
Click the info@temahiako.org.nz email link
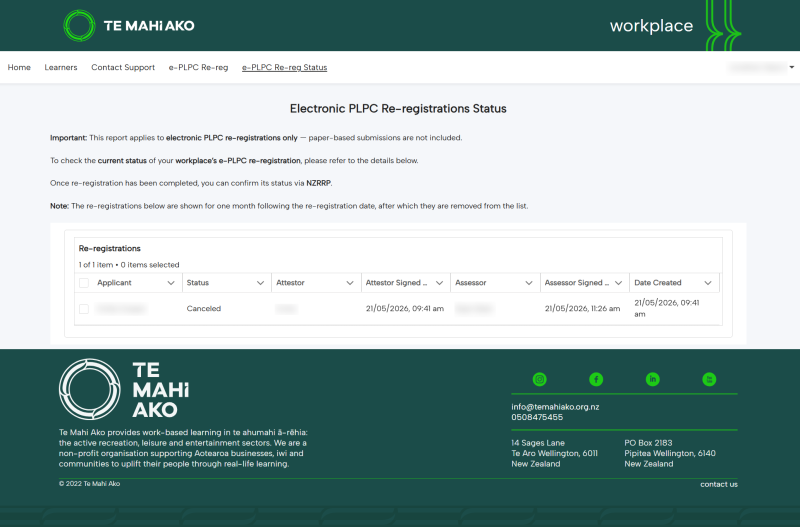pyautogui.click(x=555, y=407)
